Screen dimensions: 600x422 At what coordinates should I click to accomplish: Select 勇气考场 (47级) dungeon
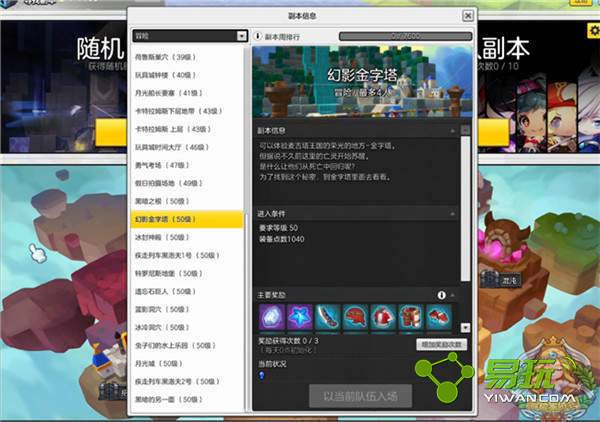[187, 165]
